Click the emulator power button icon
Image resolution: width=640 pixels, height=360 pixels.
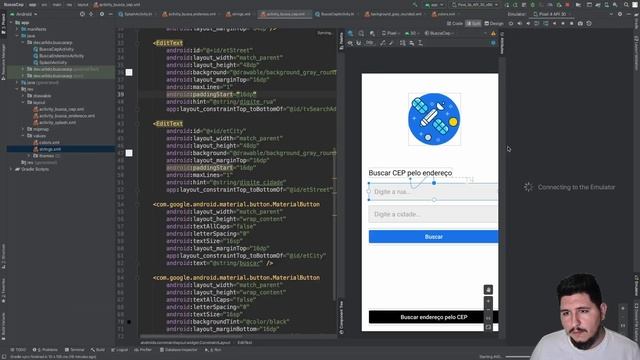[511, 24]
